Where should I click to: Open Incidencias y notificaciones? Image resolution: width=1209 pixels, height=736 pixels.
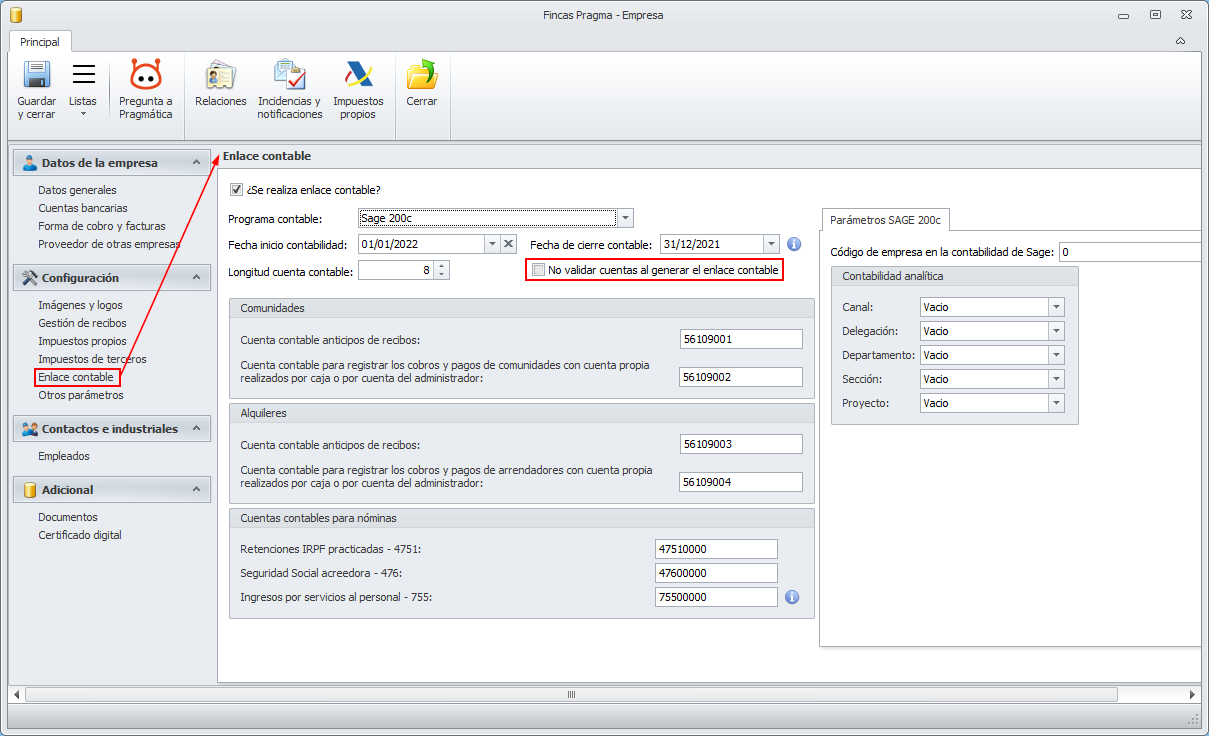coord(290,90)
